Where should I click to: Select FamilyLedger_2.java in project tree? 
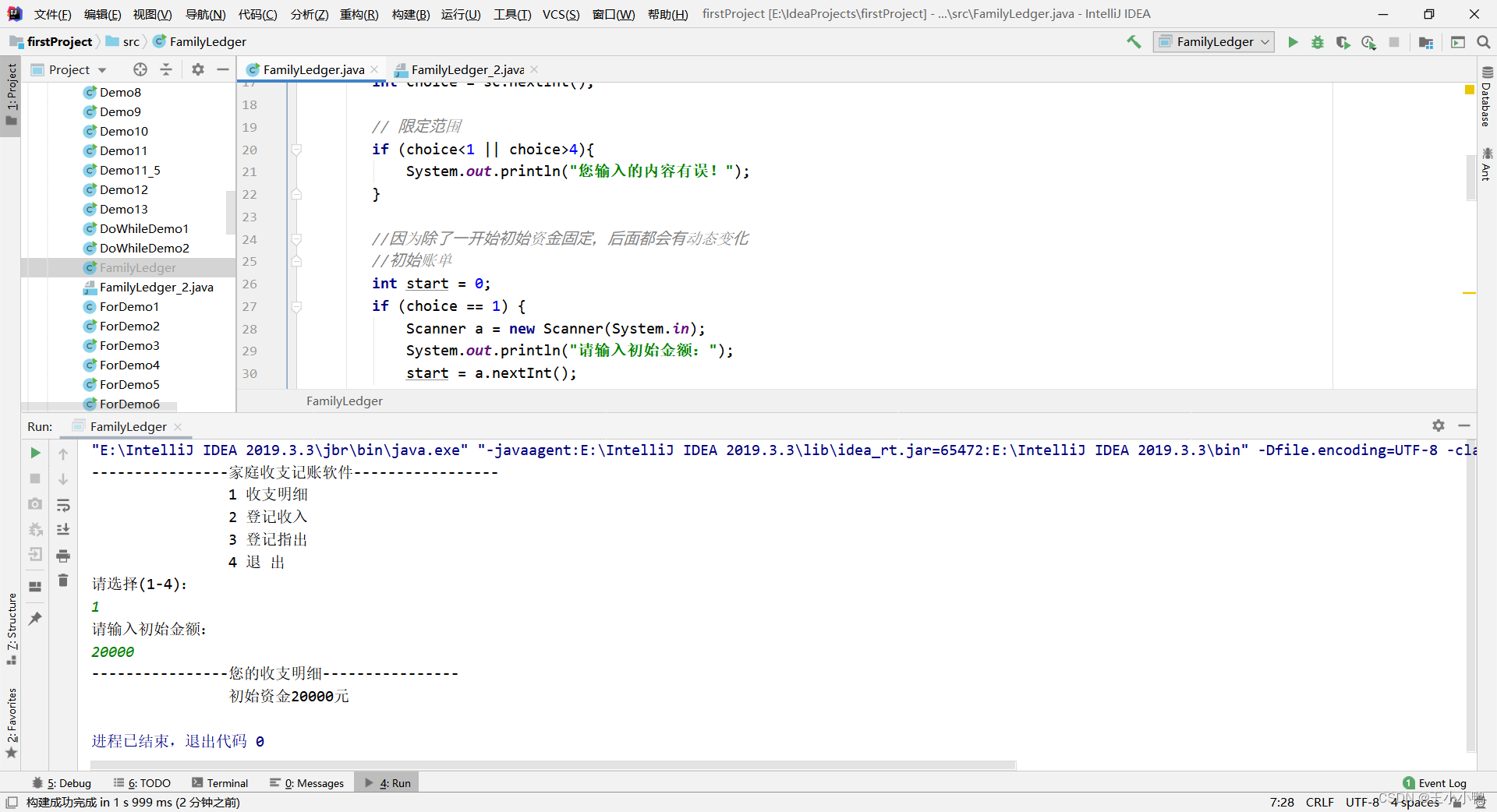pyautogui.click(x=156, y=287)
